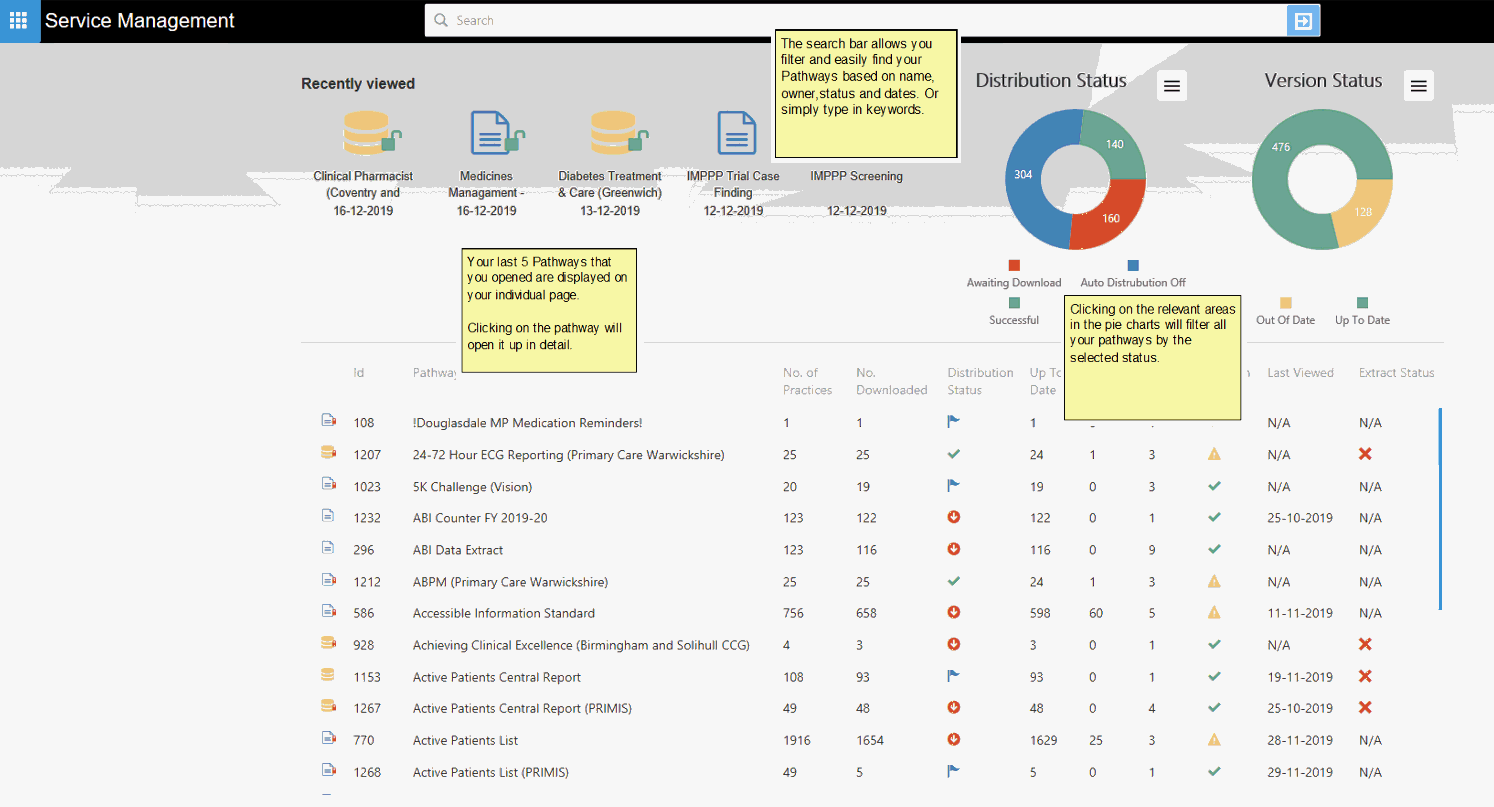
Task: Click the search submit arrow button
Action: click(1302, 21)
